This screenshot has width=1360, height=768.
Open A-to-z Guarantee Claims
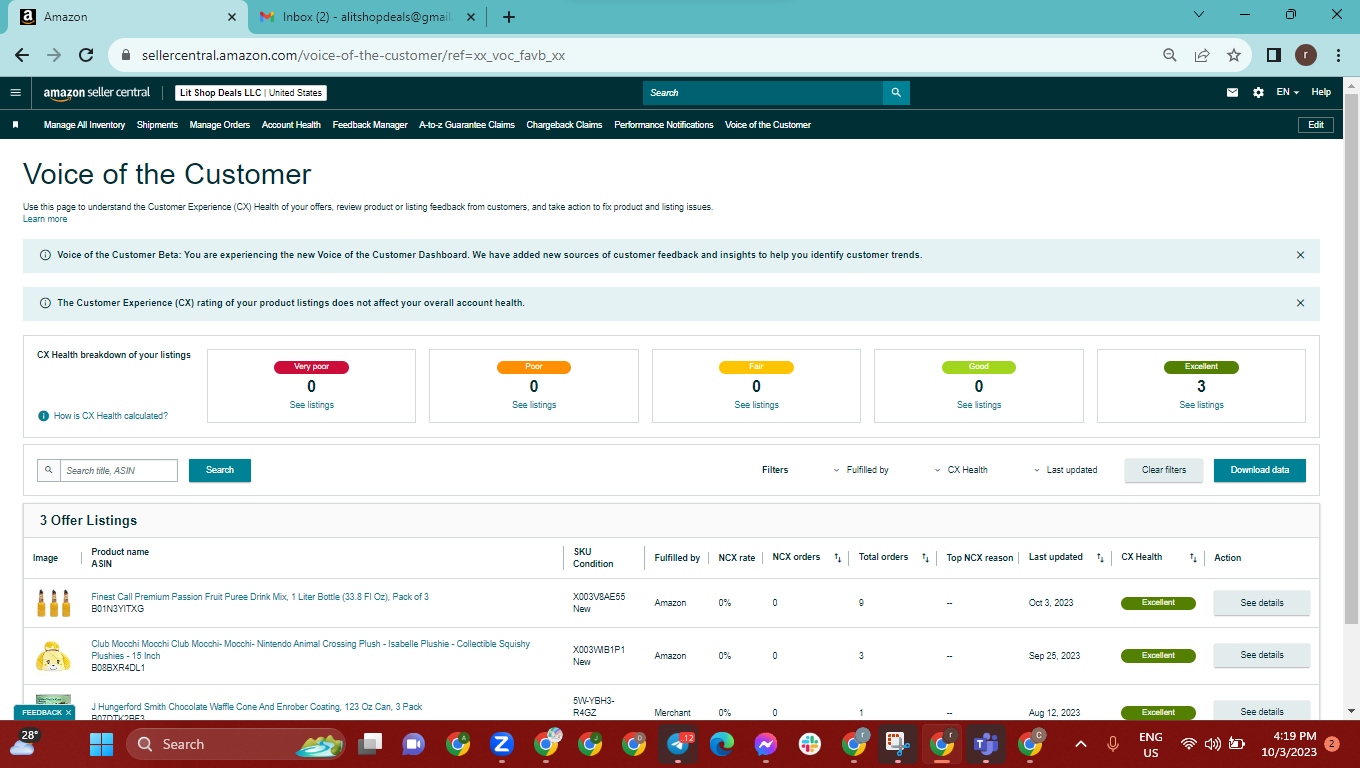[x=467, y=125]
